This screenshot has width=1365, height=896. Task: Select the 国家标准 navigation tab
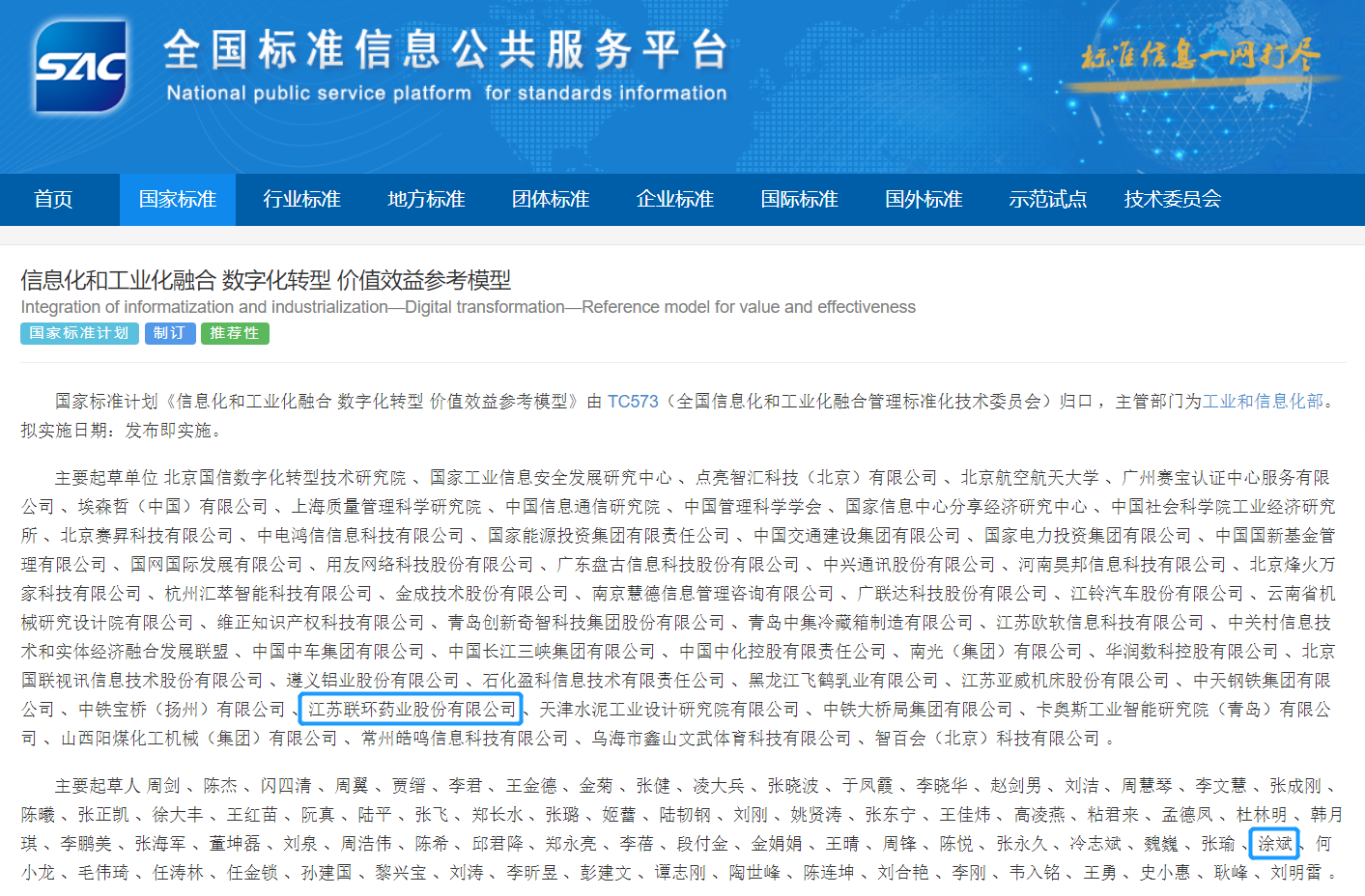pyautogui.click(x=177, y=200)
